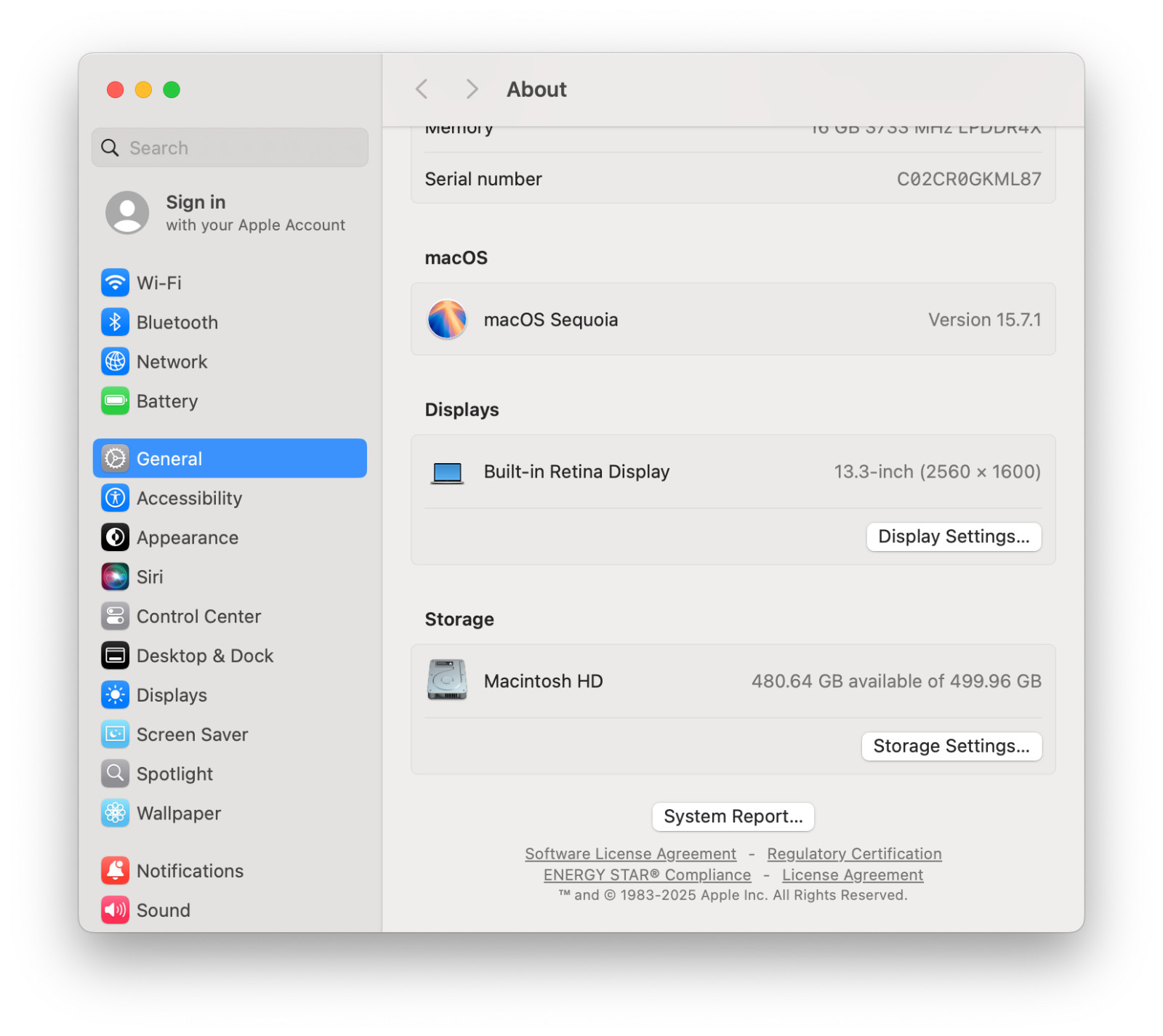Select Network in the sidebar

230,361
